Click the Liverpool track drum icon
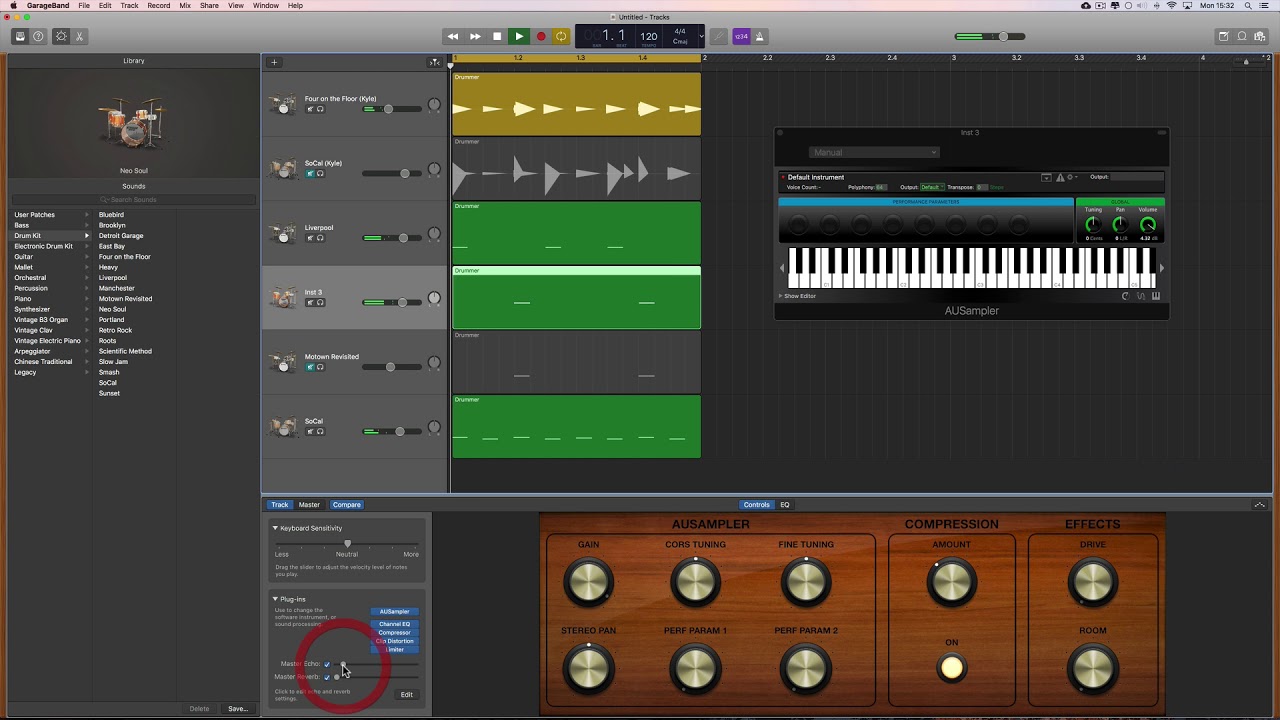 point(284,233)
